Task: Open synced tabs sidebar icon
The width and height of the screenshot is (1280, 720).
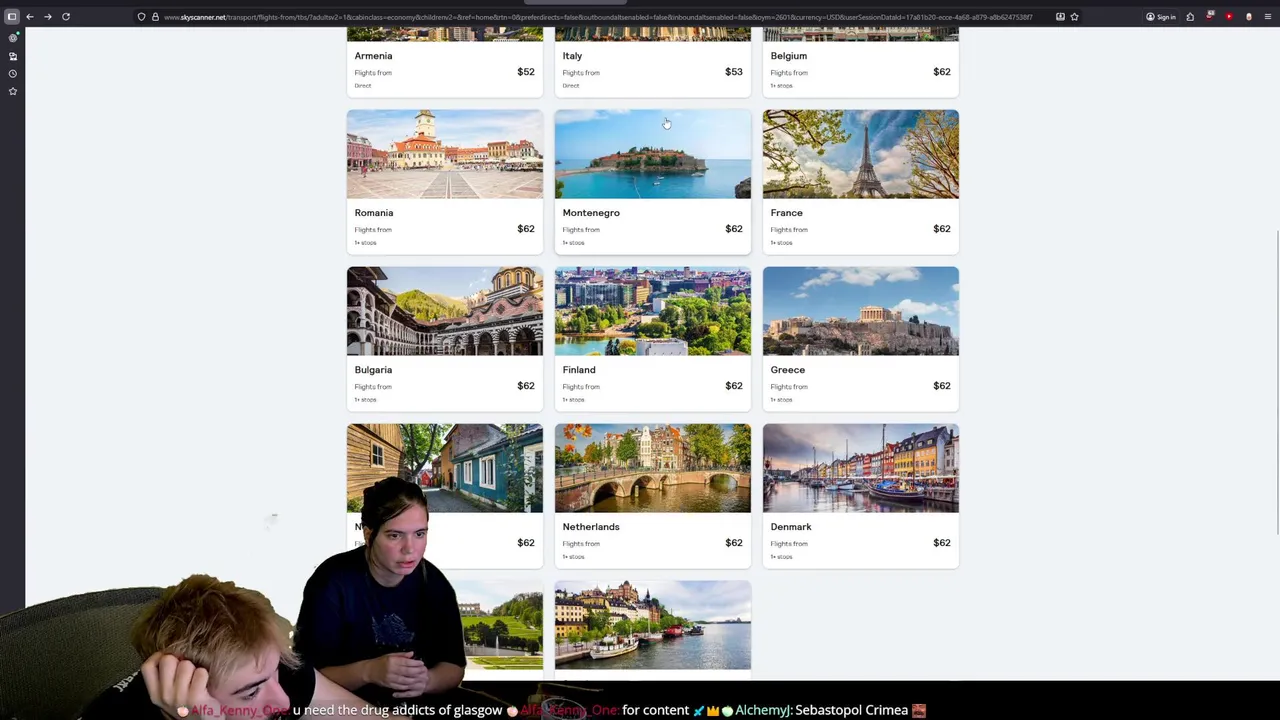Action: tap(13, 56)
